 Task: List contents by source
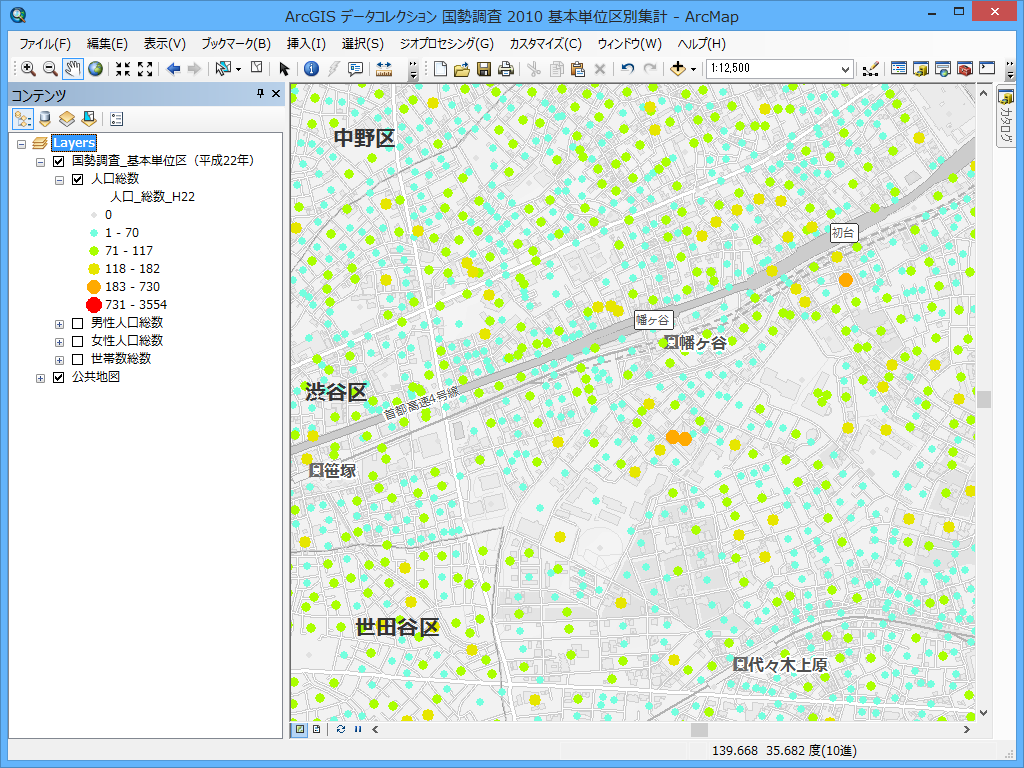[x=45, y=119]
